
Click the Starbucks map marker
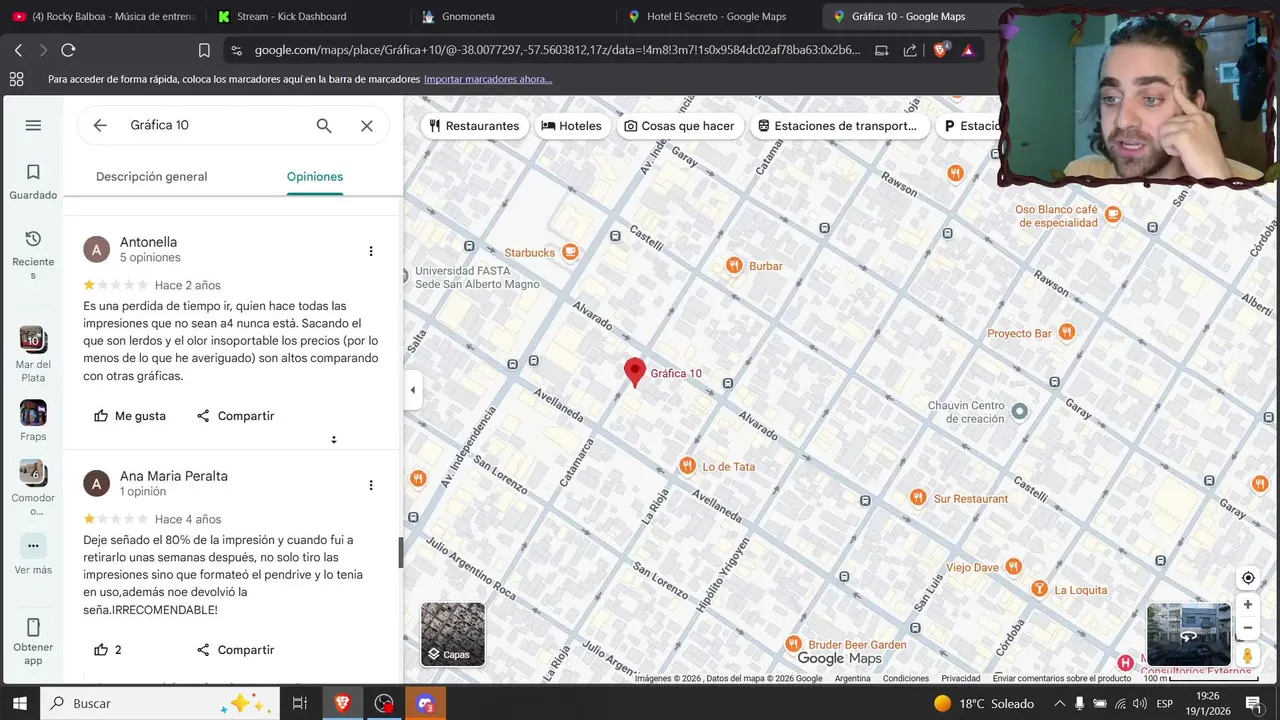point(570,252)
